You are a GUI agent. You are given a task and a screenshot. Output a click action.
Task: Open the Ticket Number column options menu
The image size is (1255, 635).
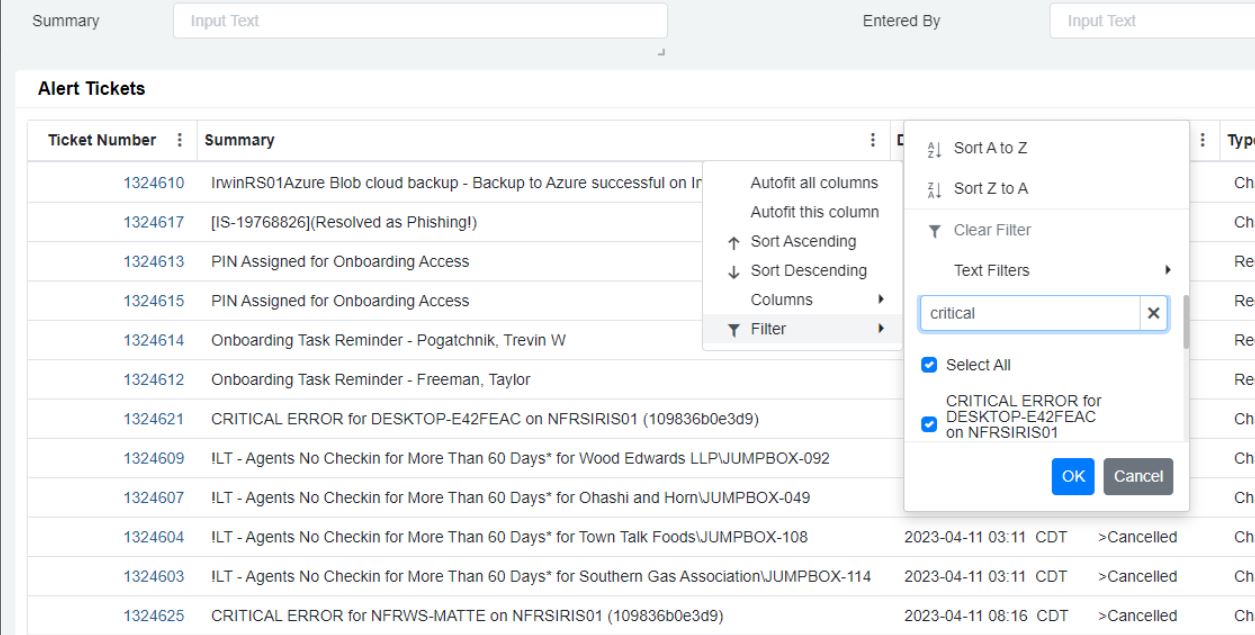pyautogui.click(x=180, y=141)
